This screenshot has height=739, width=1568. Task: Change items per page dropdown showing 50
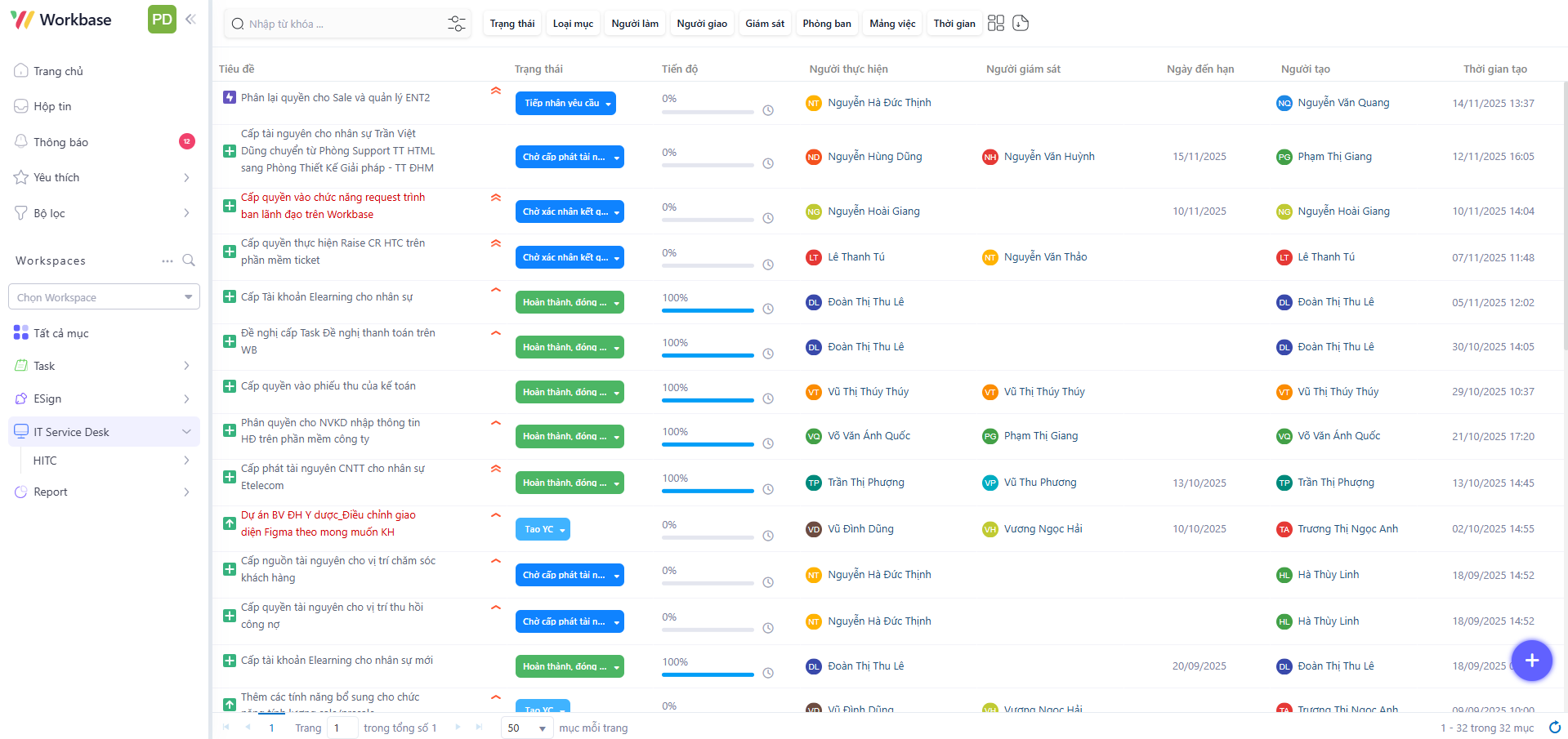(x=527, y=728)
